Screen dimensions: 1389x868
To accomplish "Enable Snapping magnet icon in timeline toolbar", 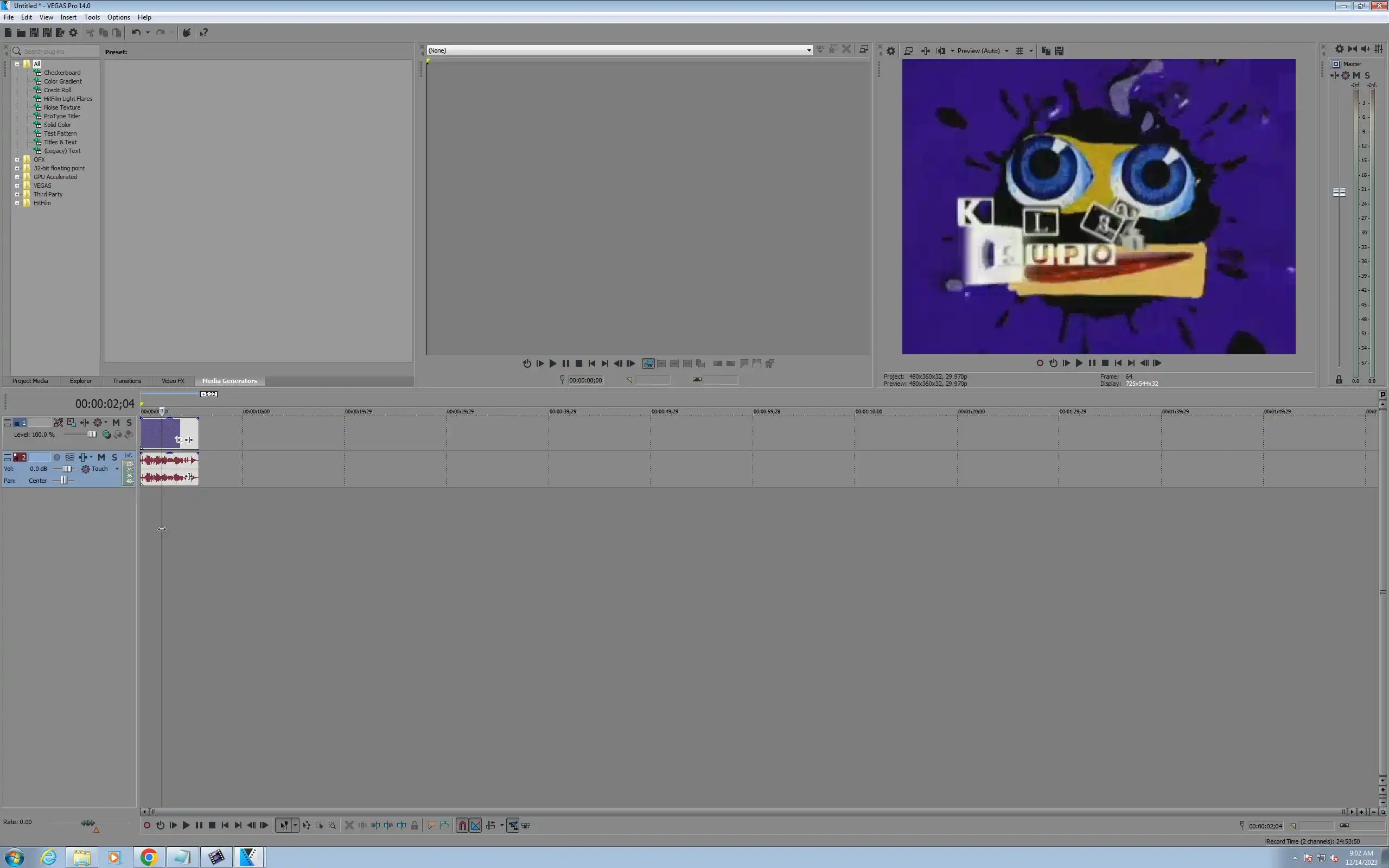I will tap(463, 826).
